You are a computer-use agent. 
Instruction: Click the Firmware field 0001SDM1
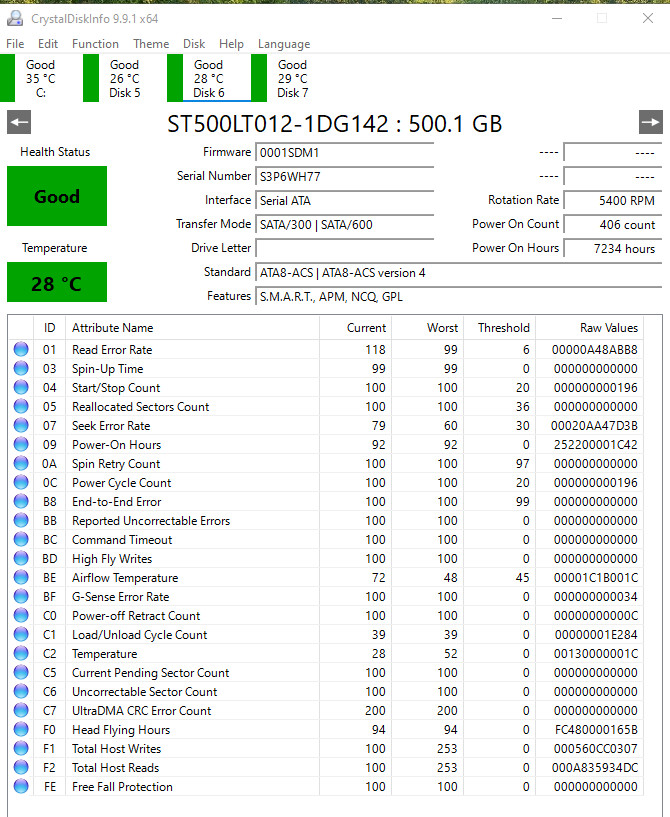click(x=344, y=153)
